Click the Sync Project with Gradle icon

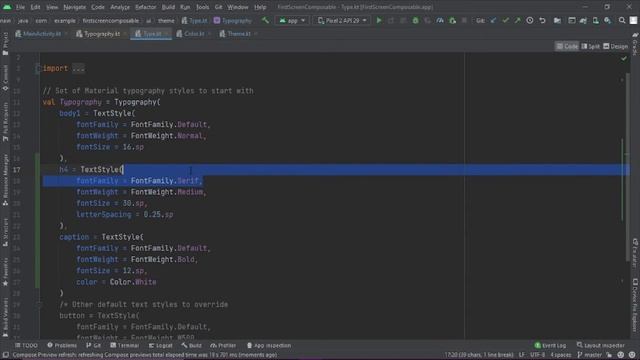click(x=583, y=20)
